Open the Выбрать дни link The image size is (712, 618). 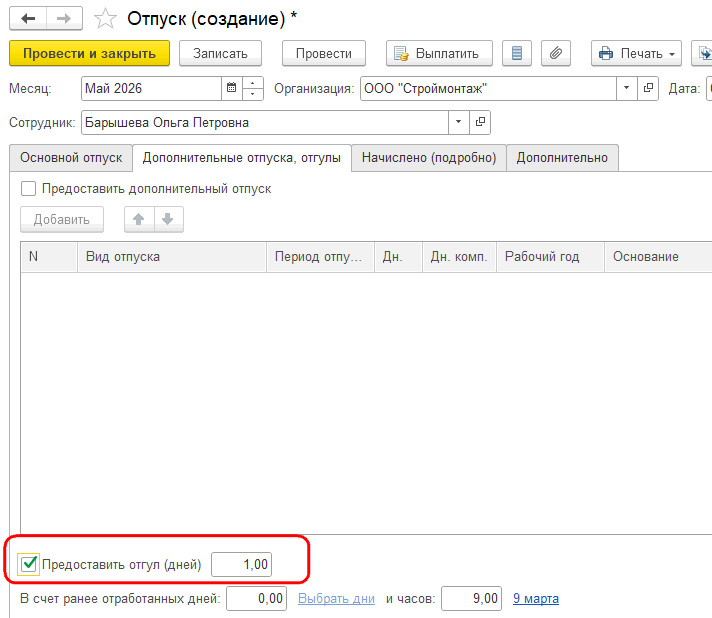click(336, 599)
